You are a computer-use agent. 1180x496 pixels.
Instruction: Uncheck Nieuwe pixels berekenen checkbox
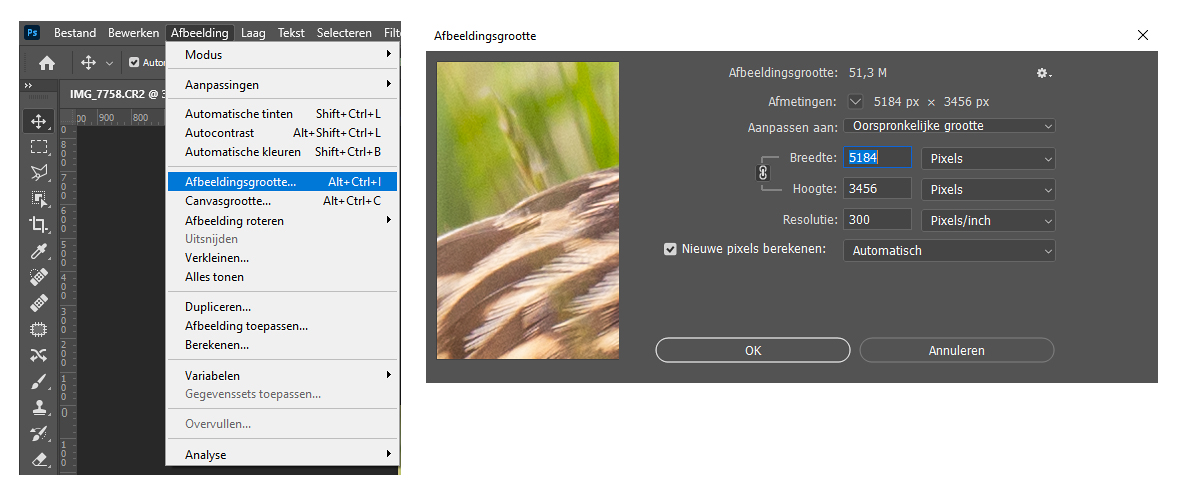670,250
